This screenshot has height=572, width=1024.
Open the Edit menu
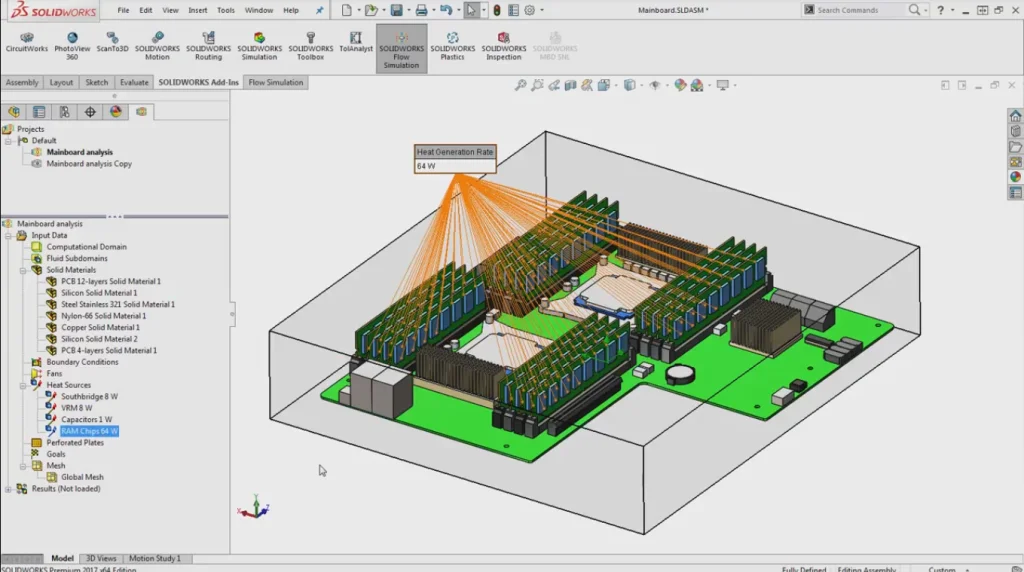(x=146, y=10)
